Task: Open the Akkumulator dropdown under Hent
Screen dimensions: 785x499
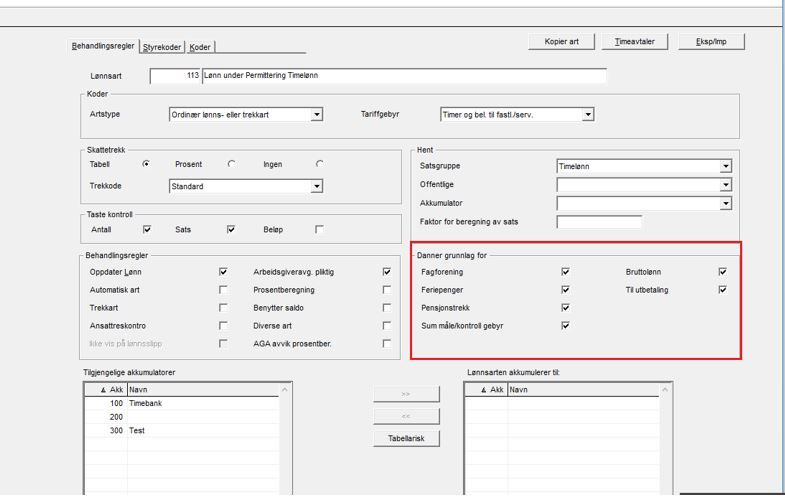Action: [x=725, y=203]
